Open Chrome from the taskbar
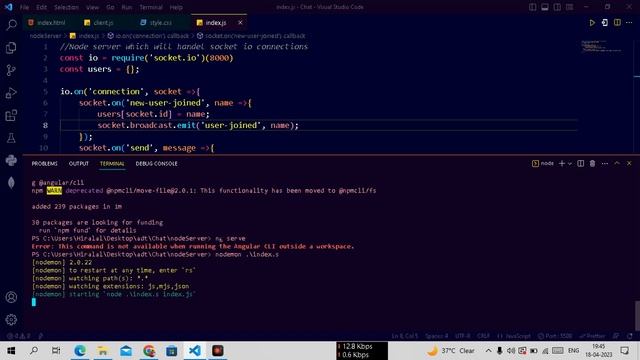The width and height of the screenshot is (640, 360). [149, 351]
